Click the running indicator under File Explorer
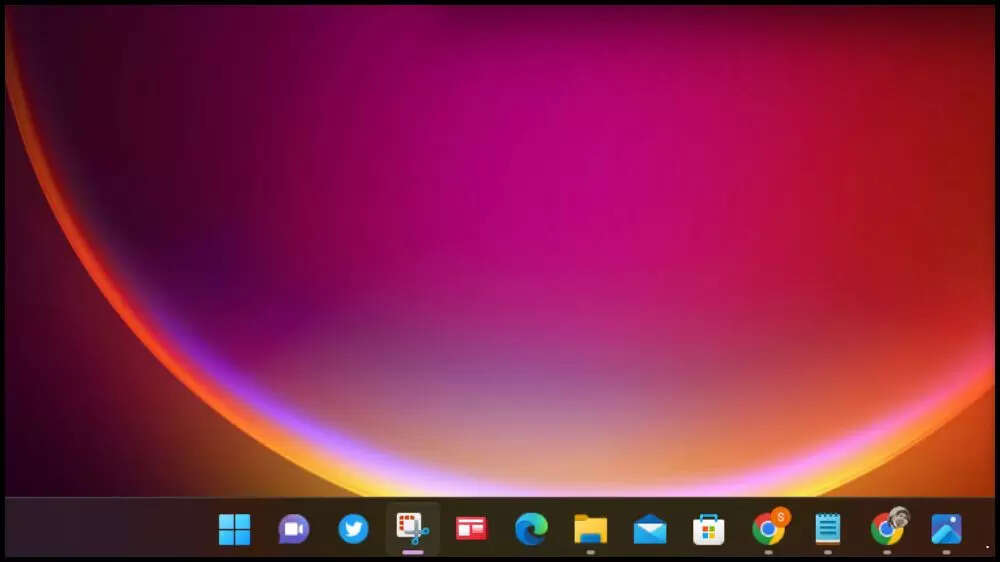Image resolution: width=1000 pixels, height=562 pixels. coord(590,551)
